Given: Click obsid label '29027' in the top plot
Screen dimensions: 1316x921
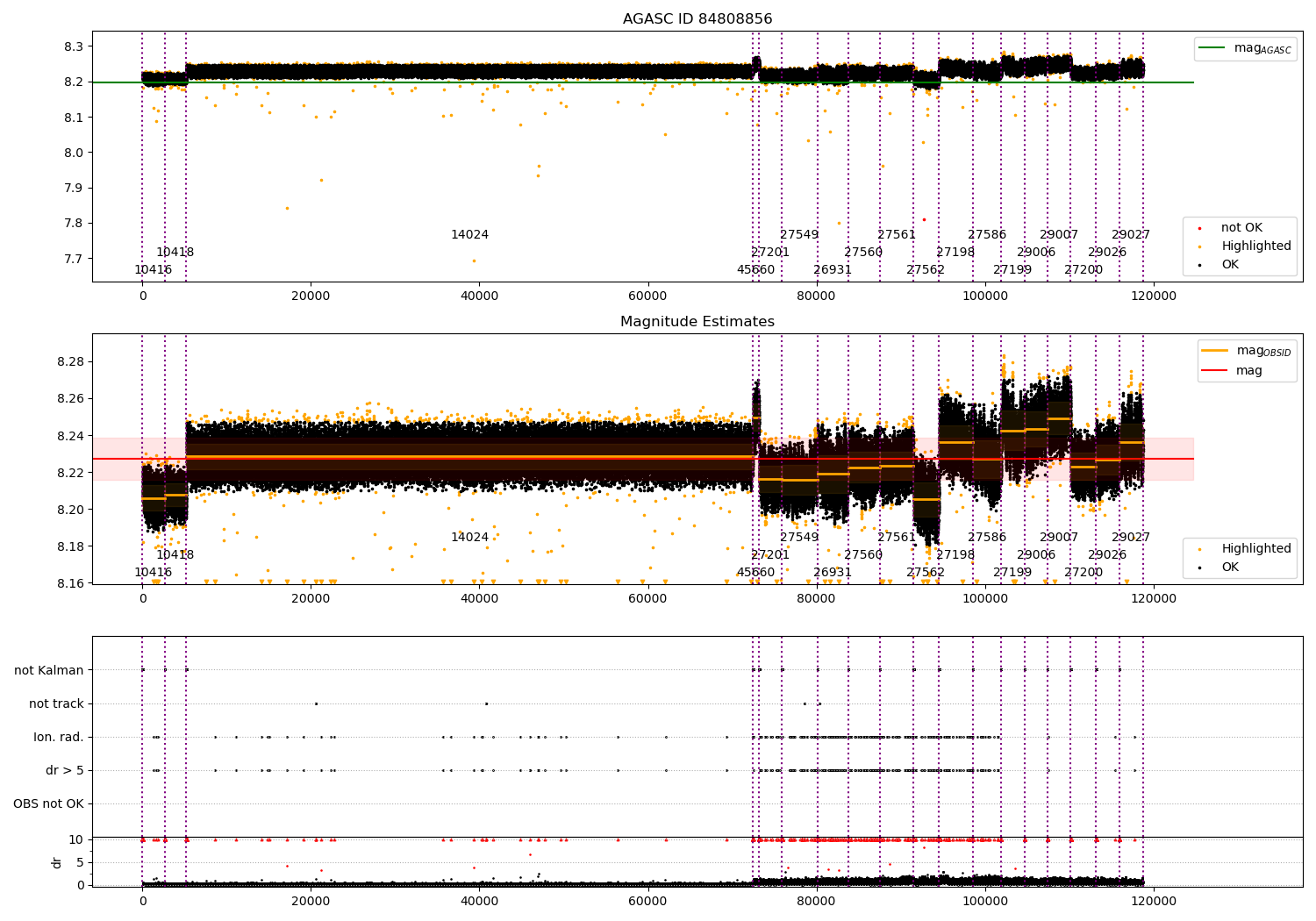Looking at the screenshot, I should (1131, 235).
